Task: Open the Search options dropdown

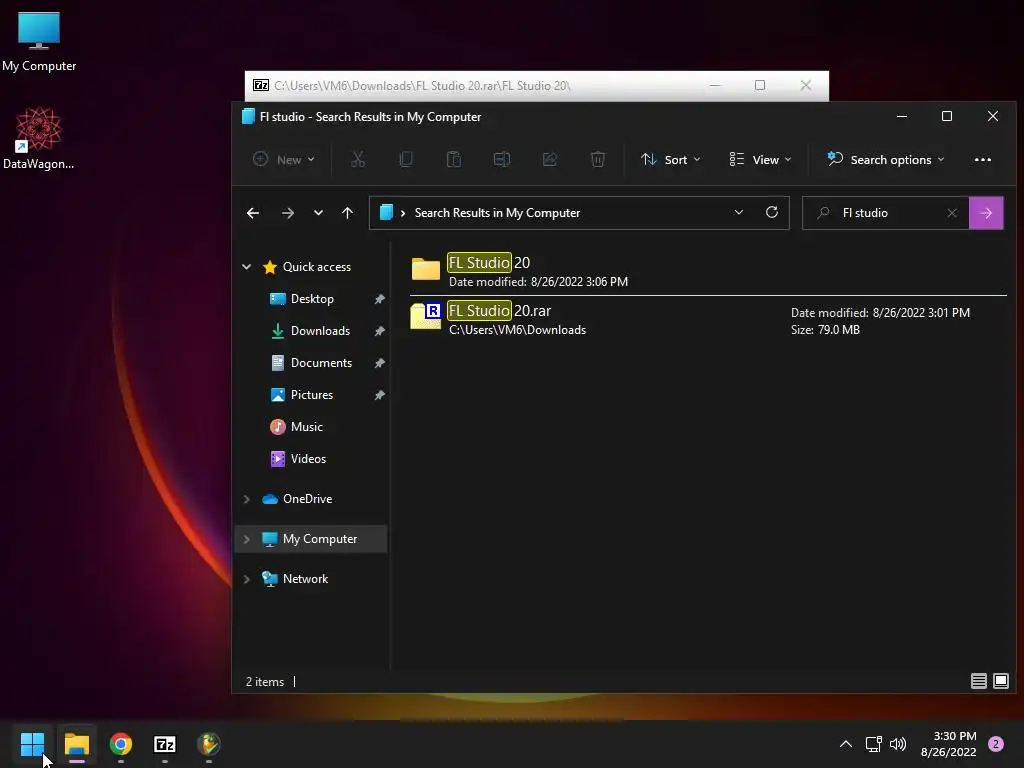Action: coord(886,159)
